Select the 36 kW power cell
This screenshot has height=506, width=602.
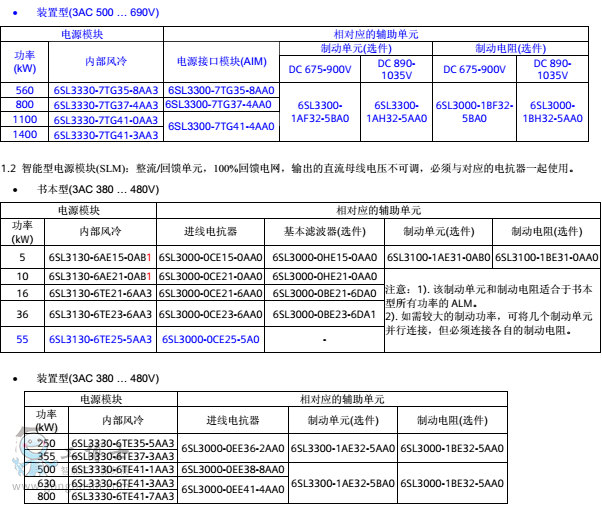tap(22, 314)
